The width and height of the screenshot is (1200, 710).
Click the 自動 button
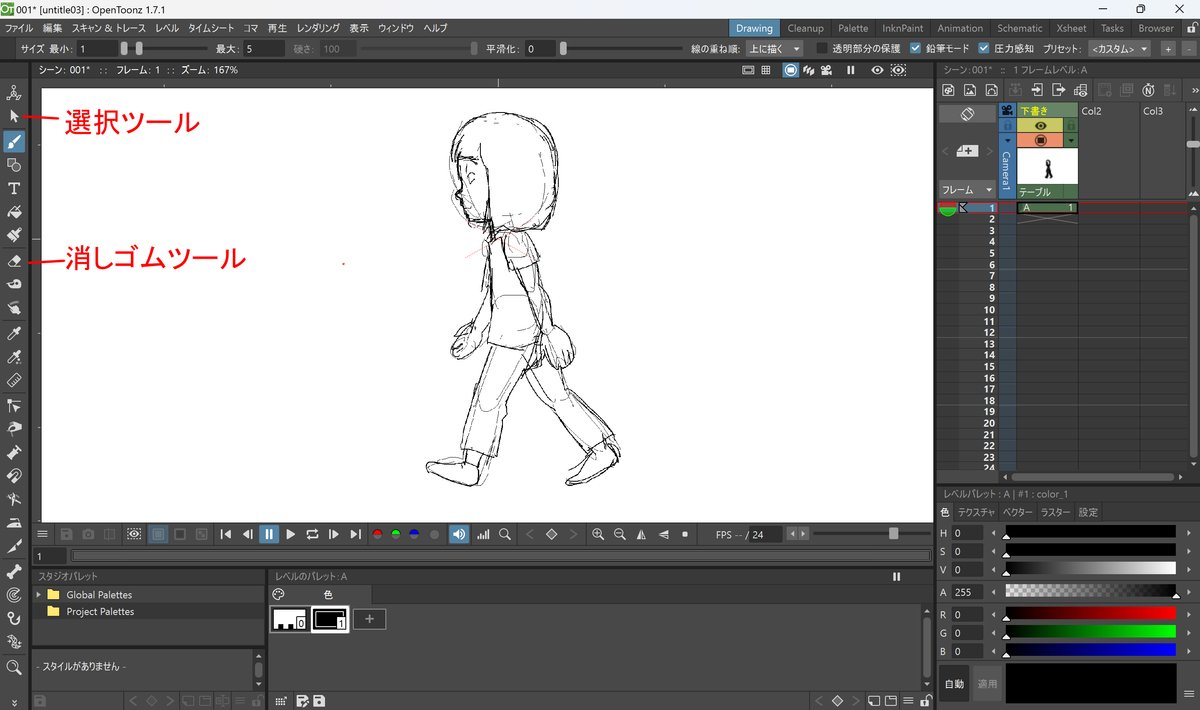click(954, 684)
